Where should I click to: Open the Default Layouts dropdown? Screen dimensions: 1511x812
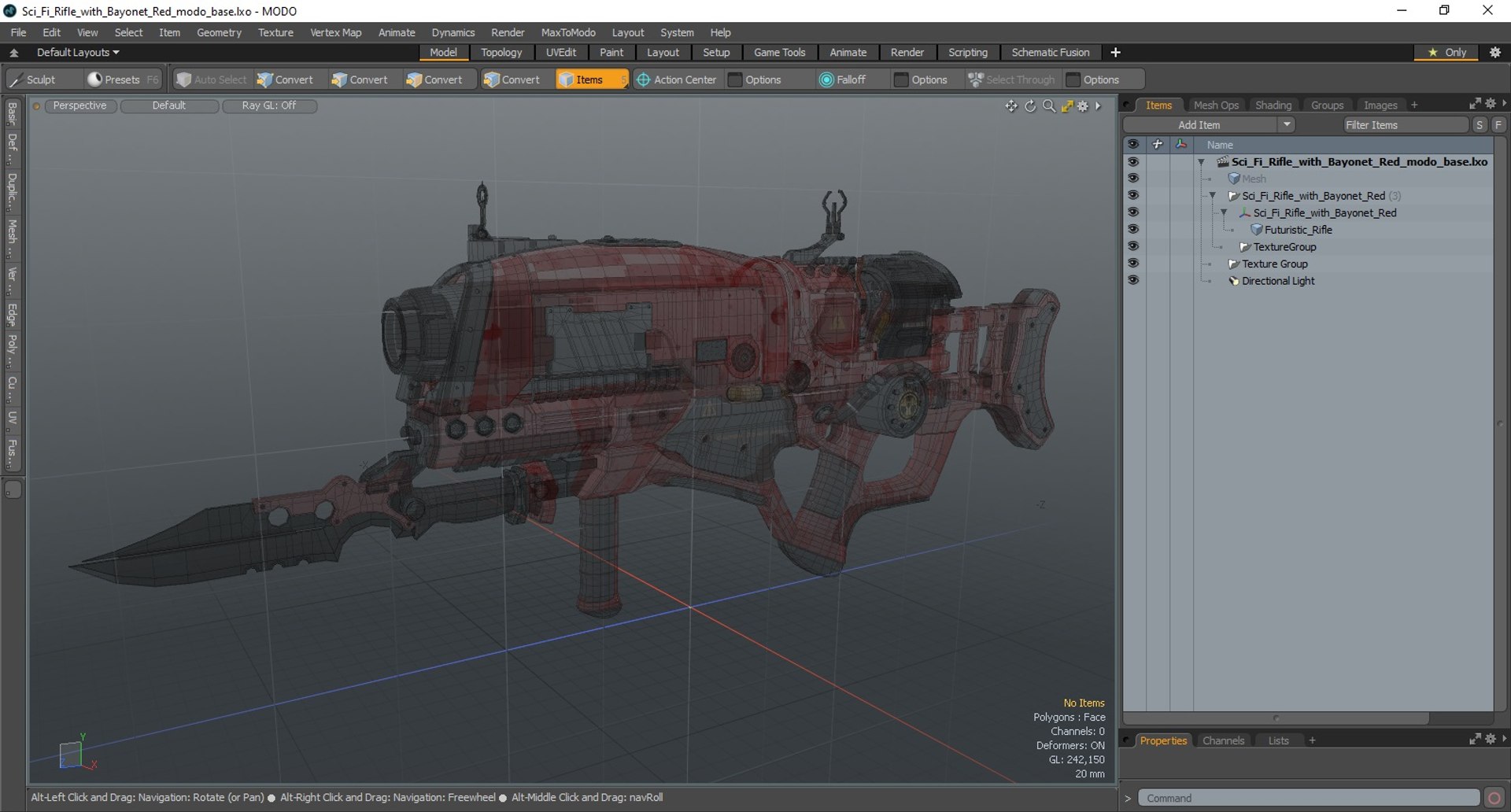pyautogui.click(x=78, y=53)
